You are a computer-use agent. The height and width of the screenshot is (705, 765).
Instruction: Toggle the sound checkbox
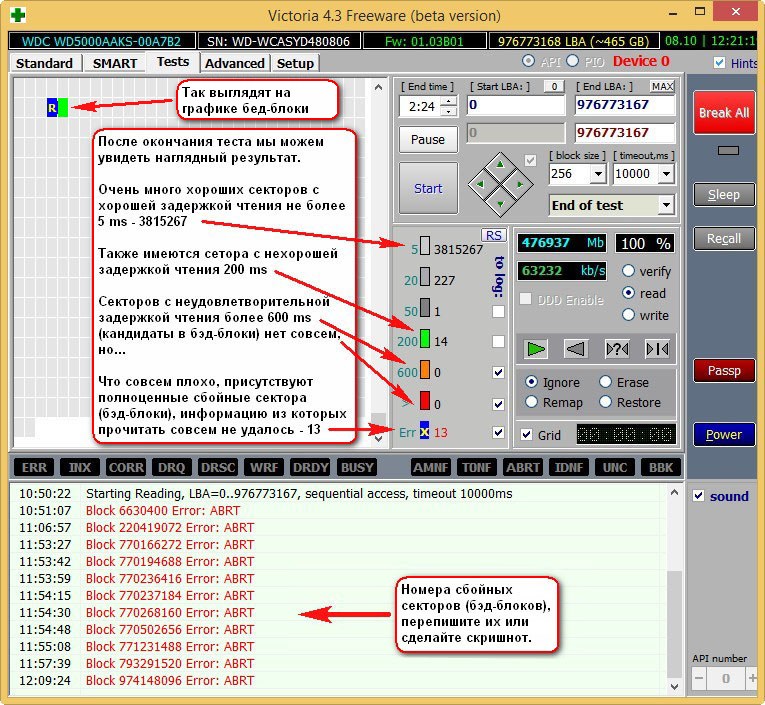click(699, 496)
